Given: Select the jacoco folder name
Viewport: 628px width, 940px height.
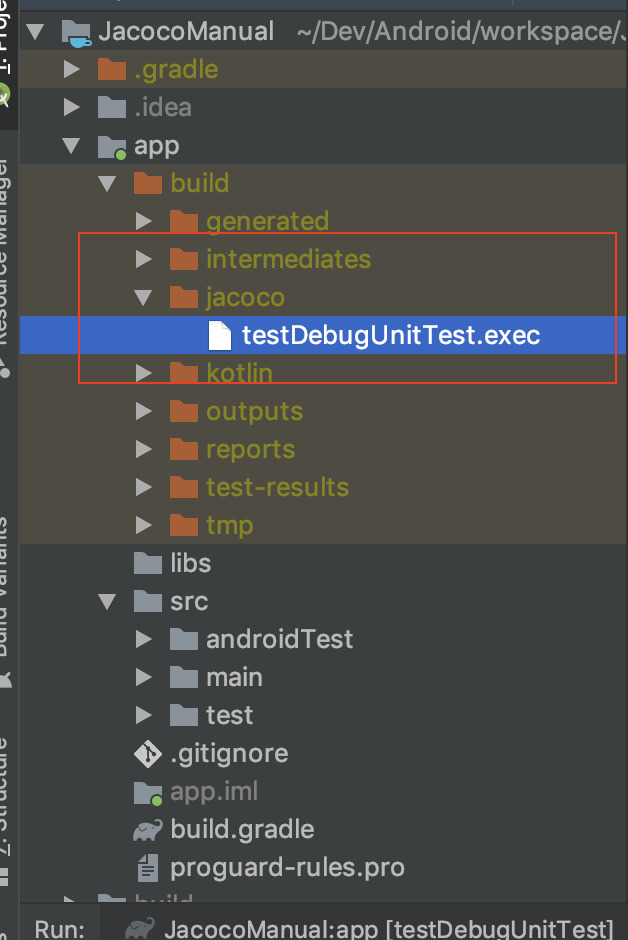Looking at the screenshot, I should 246,297.
